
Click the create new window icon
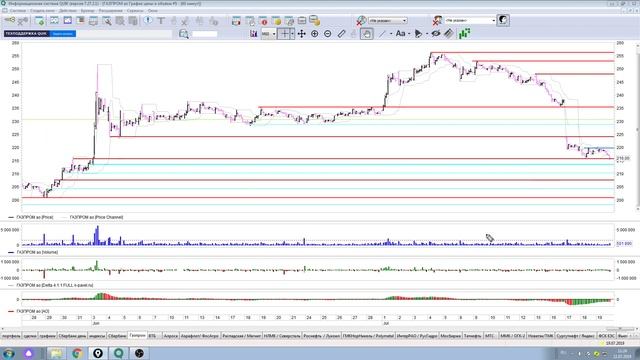coord(40,20)
